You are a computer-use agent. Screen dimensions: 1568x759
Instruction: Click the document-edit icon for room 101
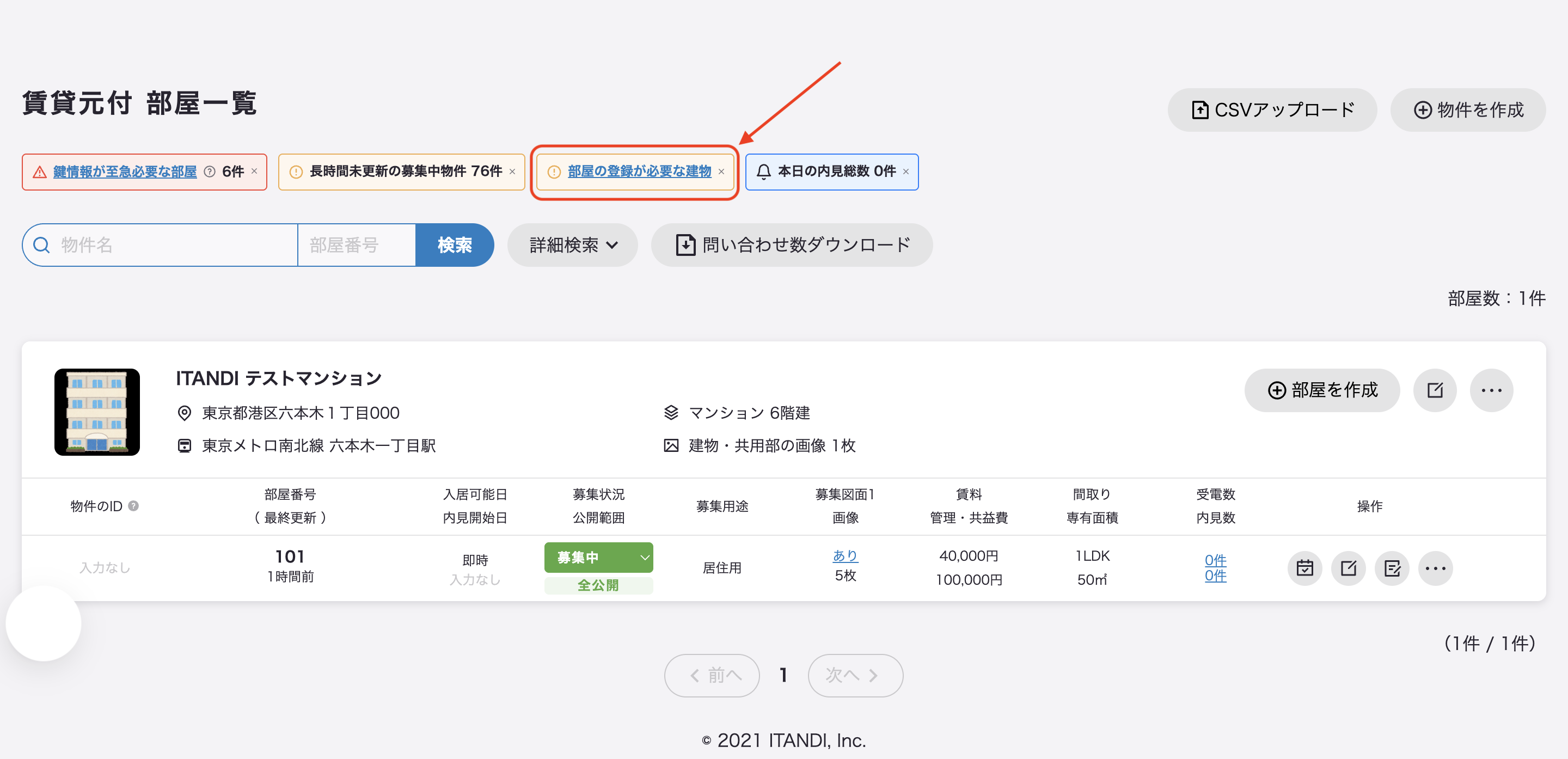1393,568
